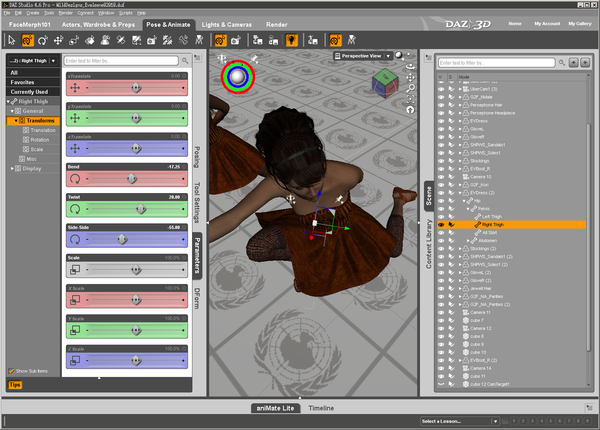
Task: Click the lightbulb icon in toolbar
Action: pyautogui.click(x=292, y=40)
